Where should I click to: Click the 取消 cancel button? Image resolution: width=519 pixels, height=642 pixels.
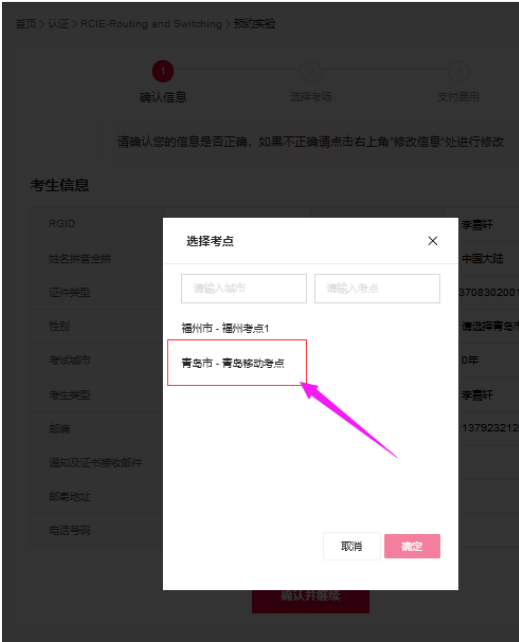pos(352,546)
